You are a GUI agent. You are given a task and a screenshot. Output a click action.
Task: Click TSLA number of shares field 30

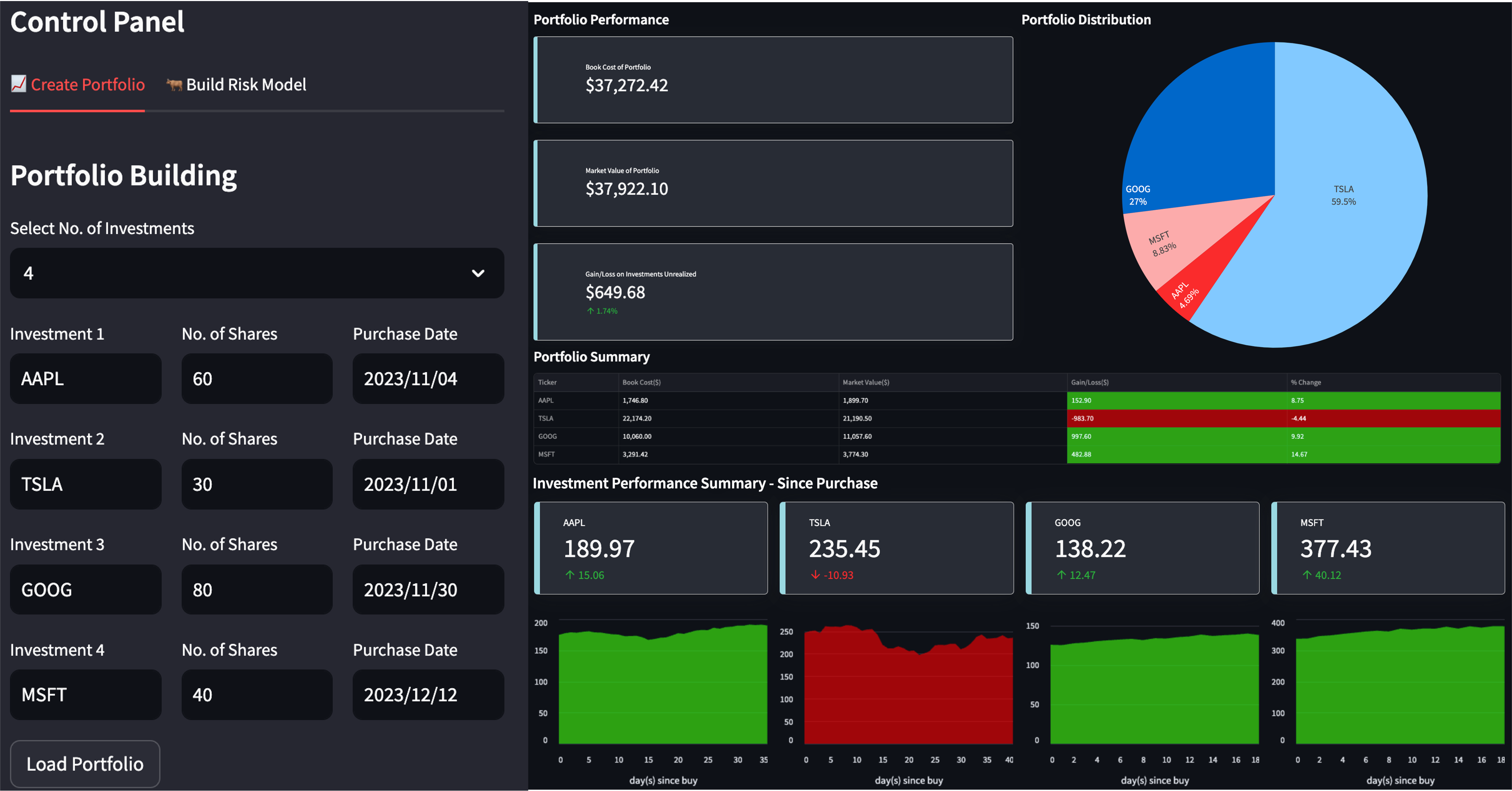257,484
